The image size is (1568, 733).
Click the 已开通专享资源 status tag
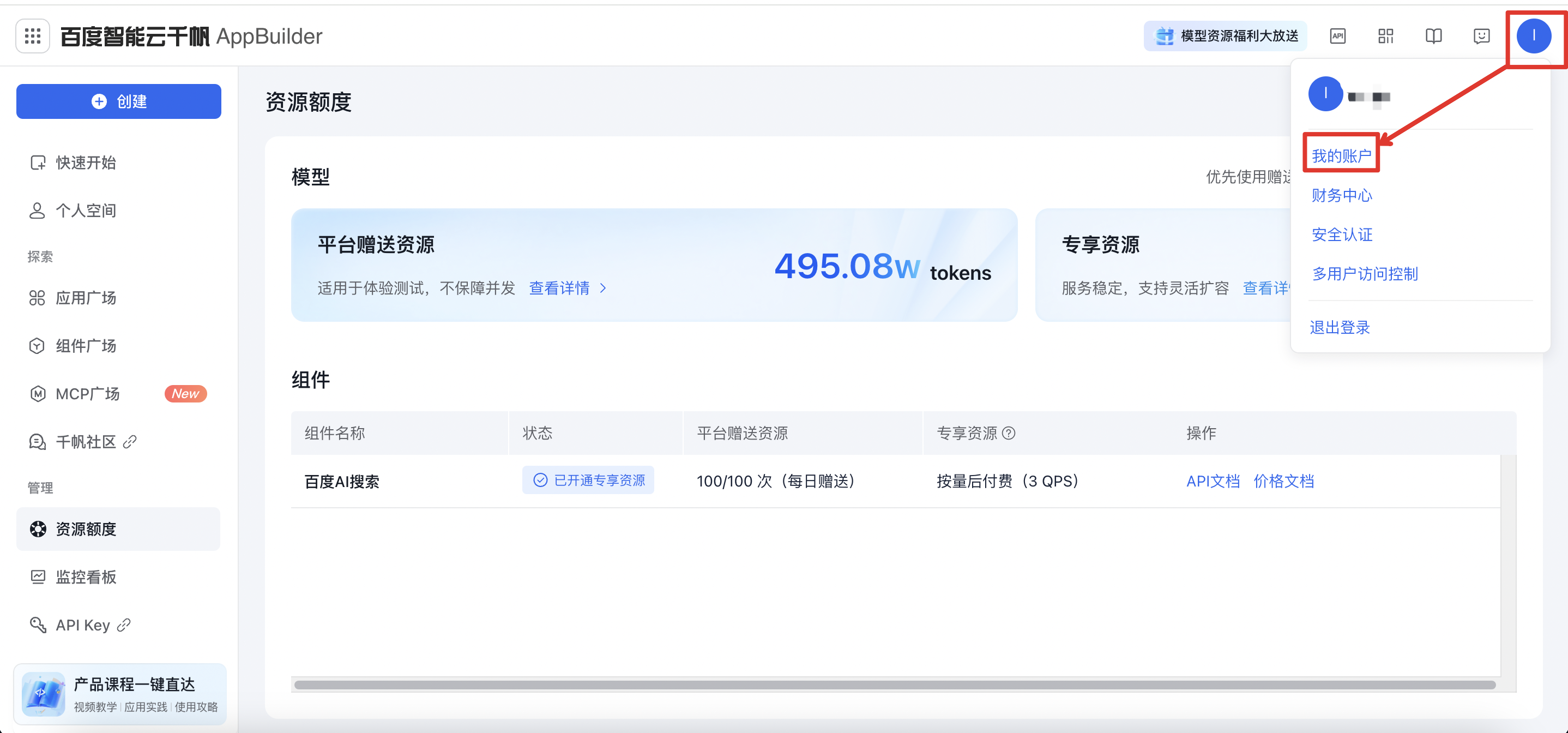click(x=587, y=480)
